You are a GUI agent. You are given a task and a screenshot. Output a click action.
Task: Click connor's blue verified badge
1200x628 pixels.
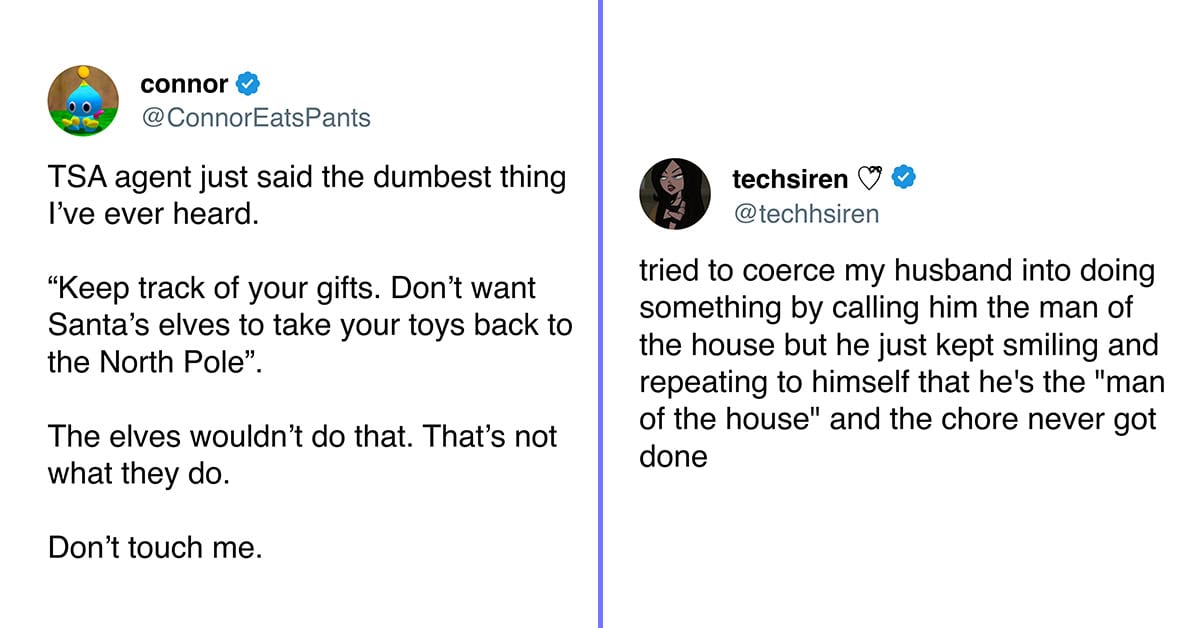click(247, 85)
